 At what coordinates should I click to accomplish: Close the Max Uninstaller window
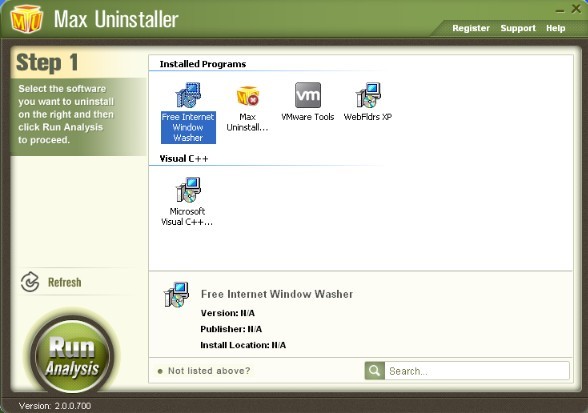[x=576, y=8]
